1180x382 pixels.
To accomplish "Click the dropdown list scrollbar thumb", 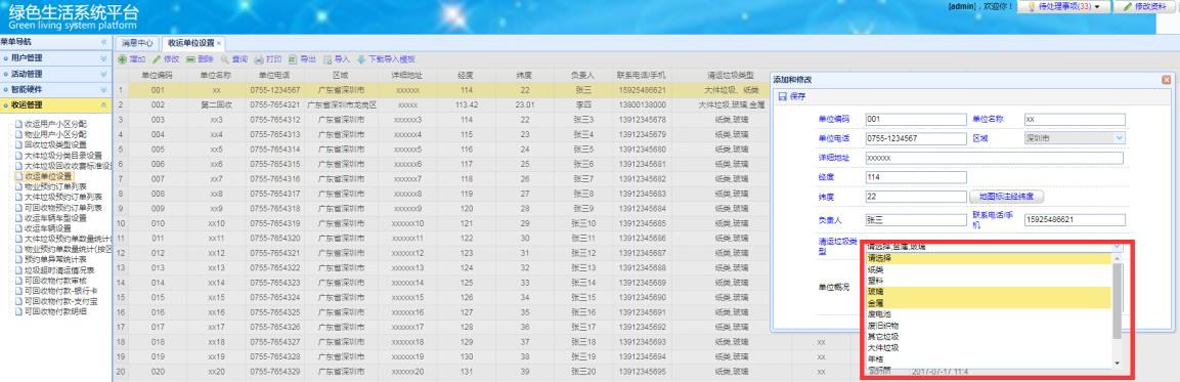I will click(x=1118, y=301).
